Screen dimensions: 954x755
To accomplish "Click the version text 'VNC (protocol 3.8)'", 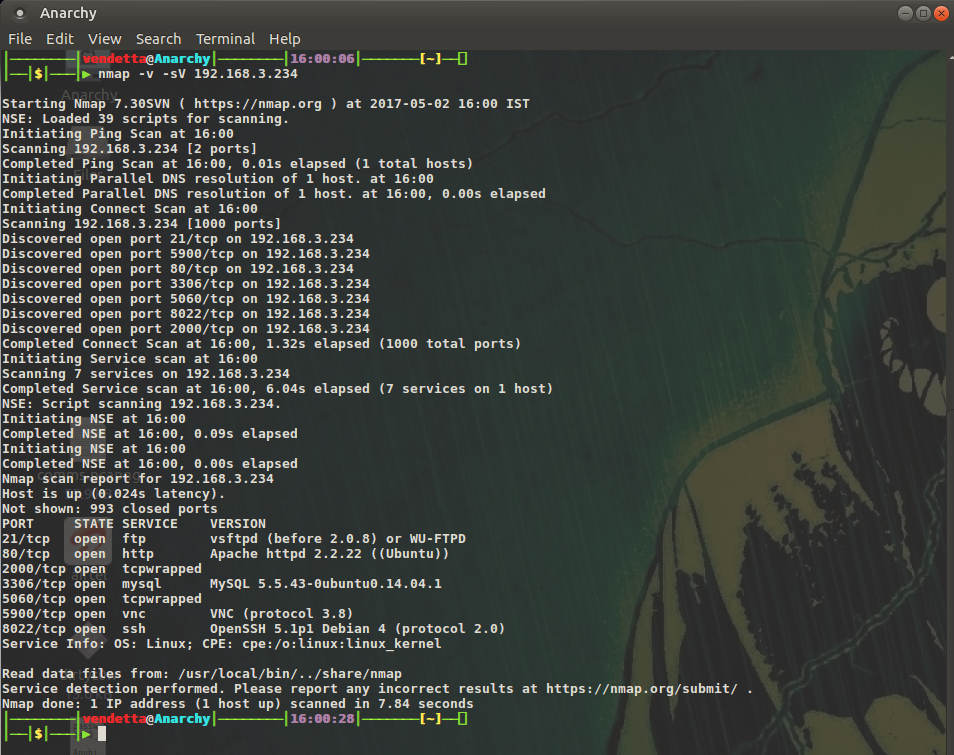I will tap(282, 614).
